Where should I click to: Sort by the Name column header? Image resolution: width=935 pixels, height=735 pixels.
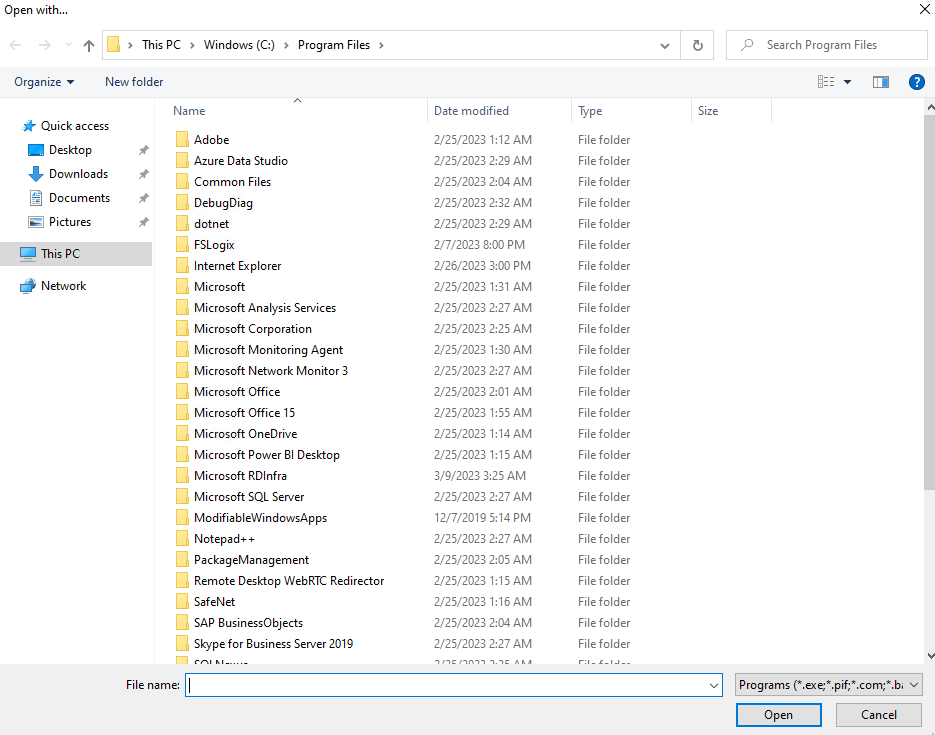point(189,111)
